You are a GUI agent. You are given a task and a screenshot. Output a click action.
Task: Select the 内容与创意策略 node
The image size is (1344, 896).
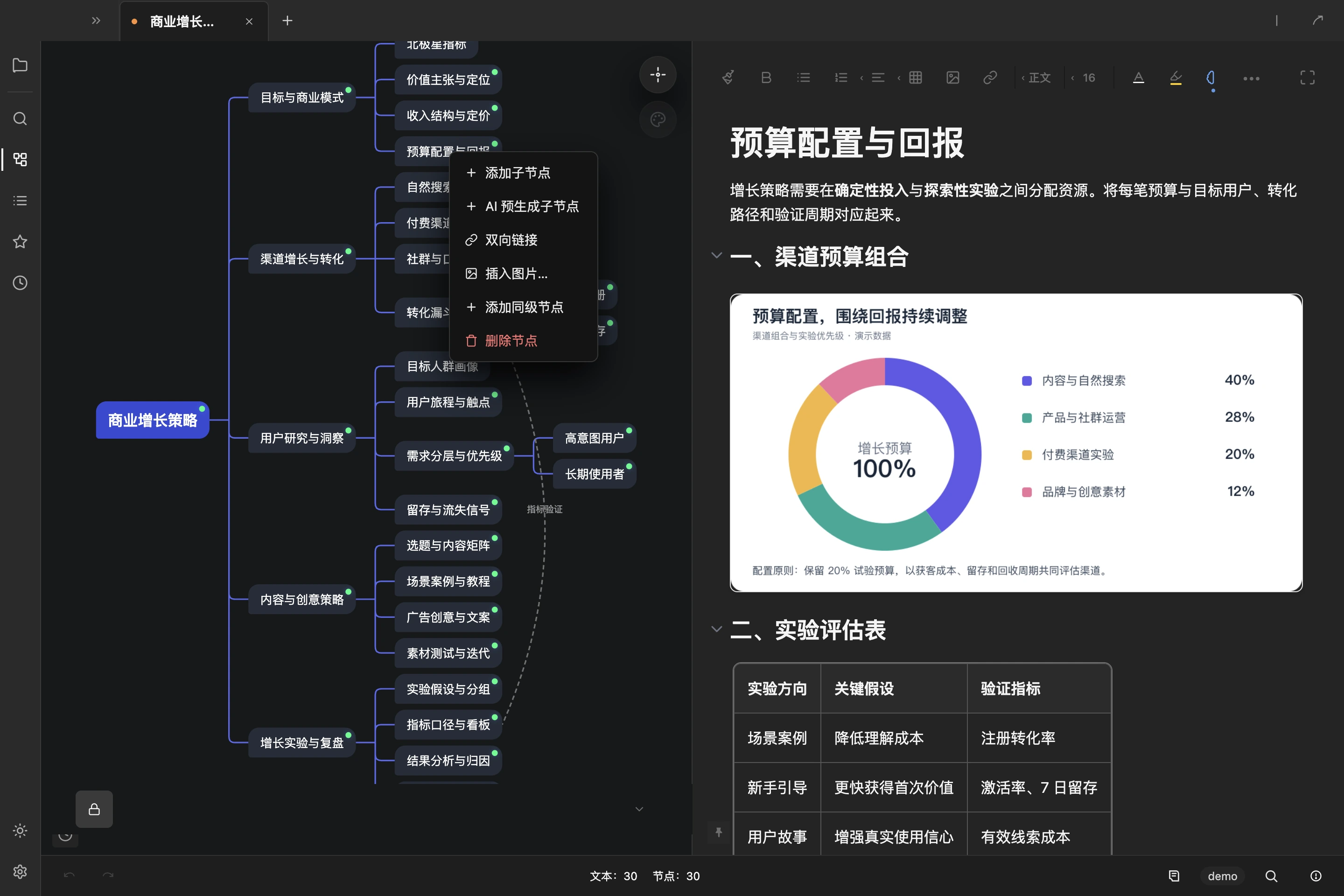point(302,599)
